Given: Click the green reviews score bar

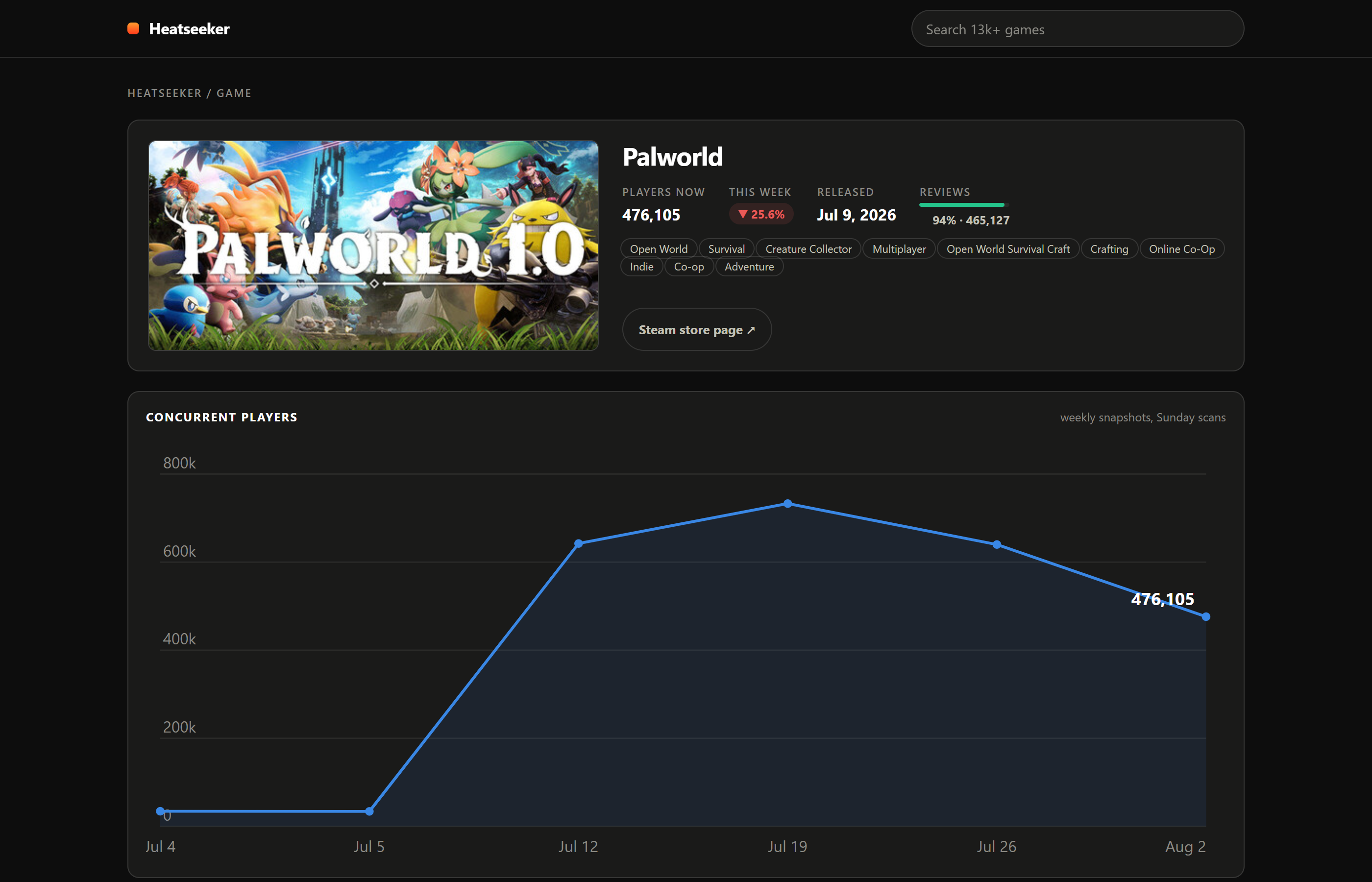Looking at the screenshot, I should tap(964, 204).
